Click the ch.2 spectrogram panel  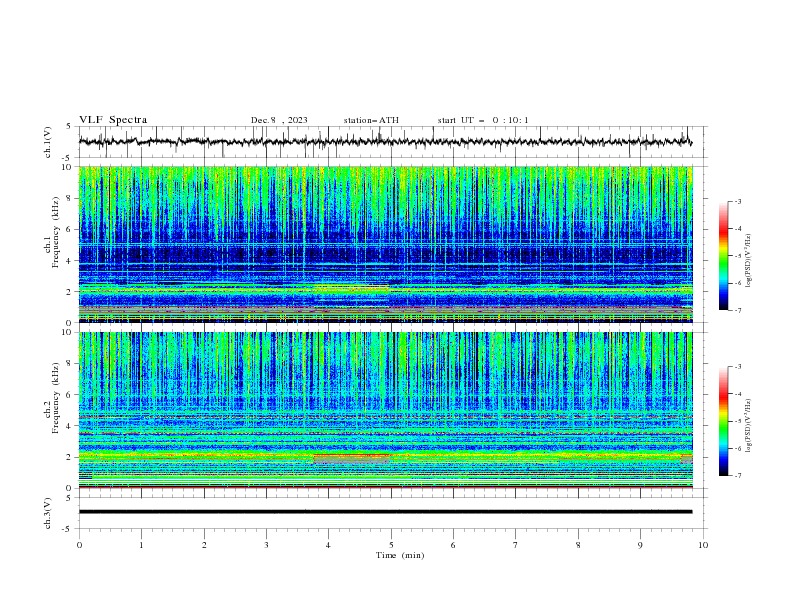click(386, 410)
